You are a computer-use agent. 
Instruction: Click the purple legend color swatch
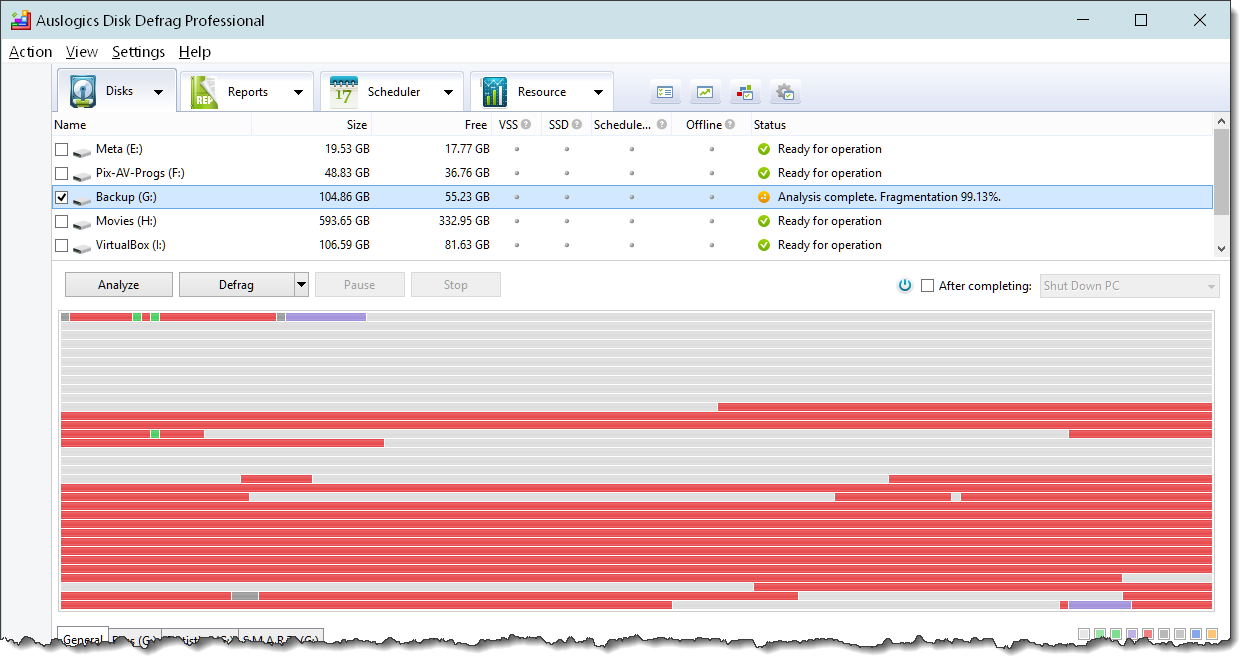click(x=1132, y=634)
